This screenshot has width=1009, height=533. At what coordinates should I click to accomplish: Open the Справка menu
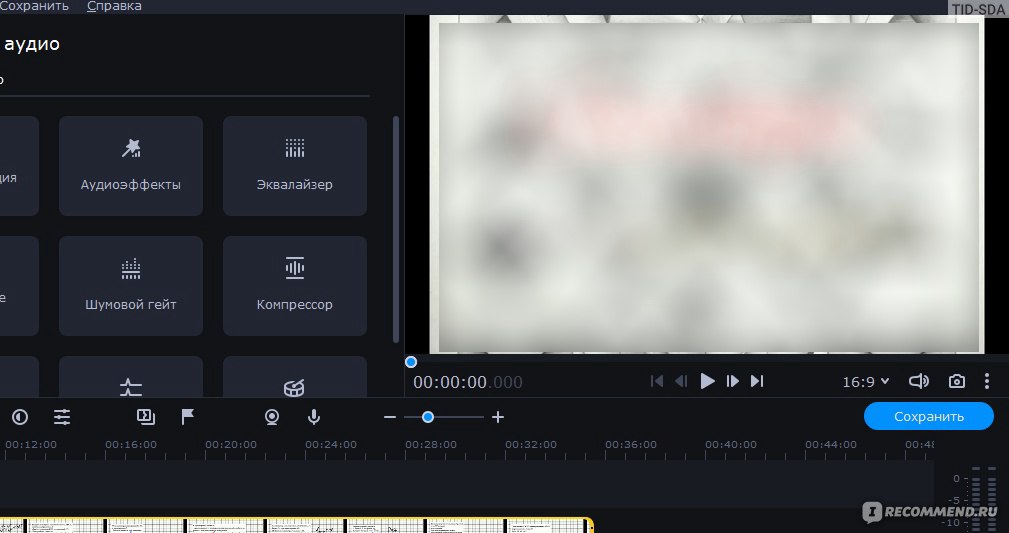(x=115, y=6)
